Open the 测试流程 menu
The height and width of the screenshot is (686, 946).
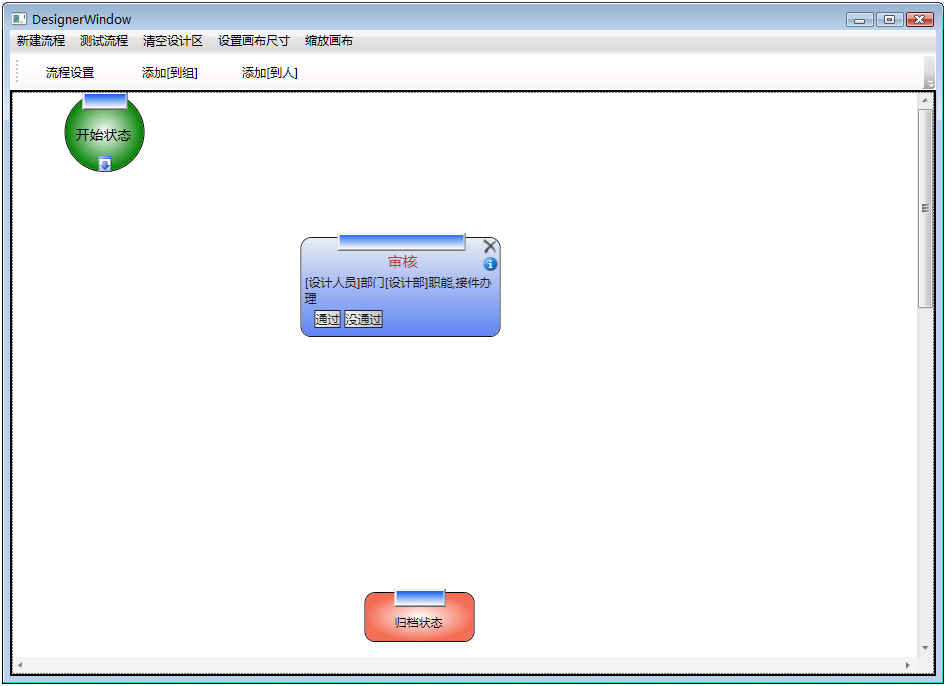pyautogui.click(x=104, y=41)
